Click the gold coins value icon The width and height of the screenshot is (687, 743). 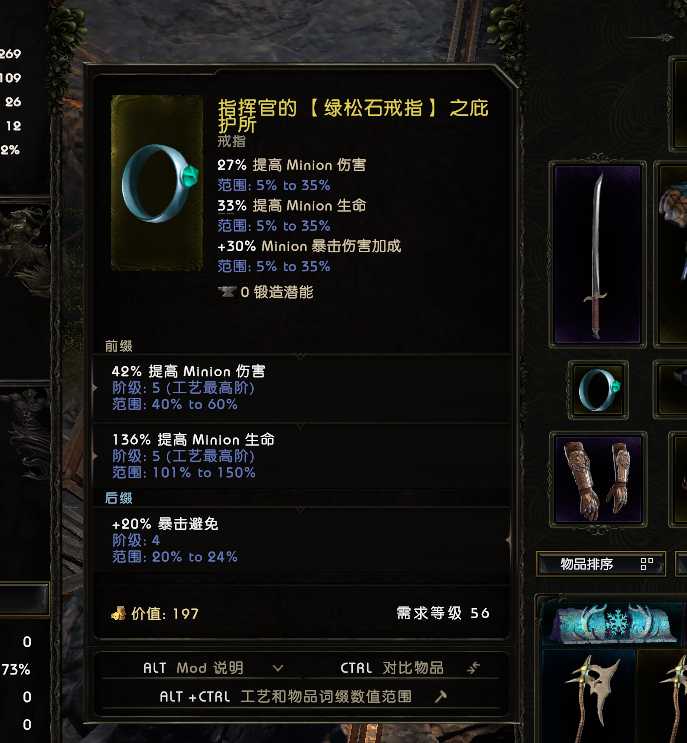tap(118, 614)
